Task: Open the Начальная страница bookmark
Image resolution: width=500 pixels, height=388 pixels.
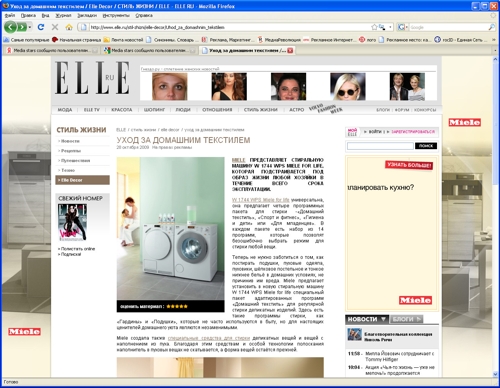Action: [76, 40]
